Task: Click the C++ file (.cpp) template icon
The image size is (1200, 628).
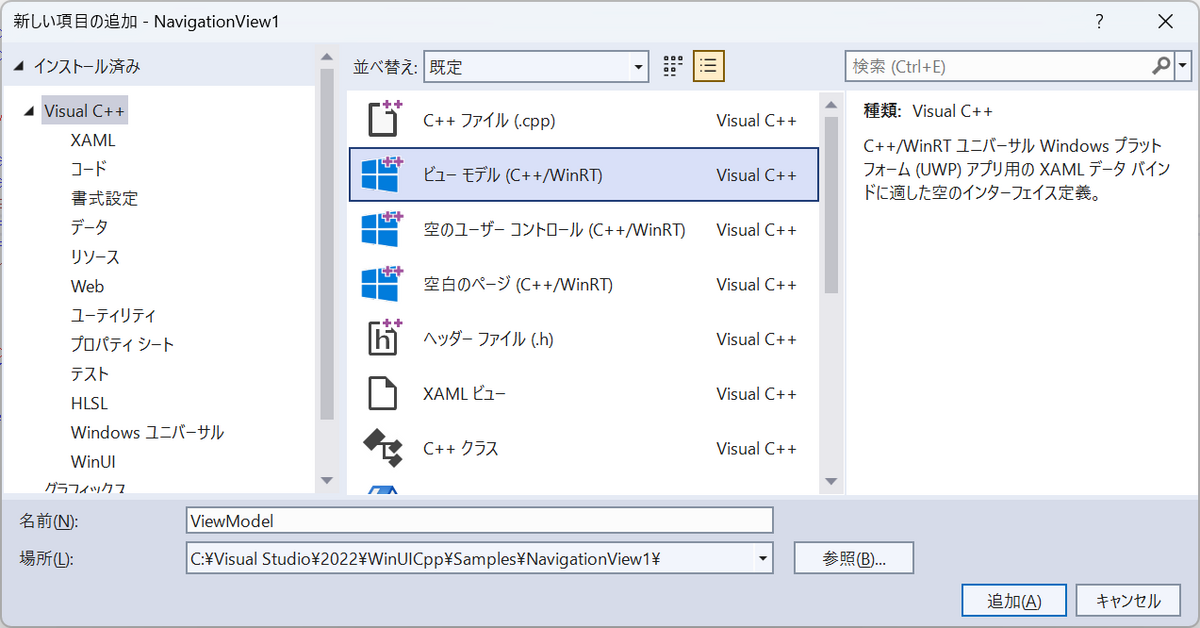Action: (x=384, y=120)
